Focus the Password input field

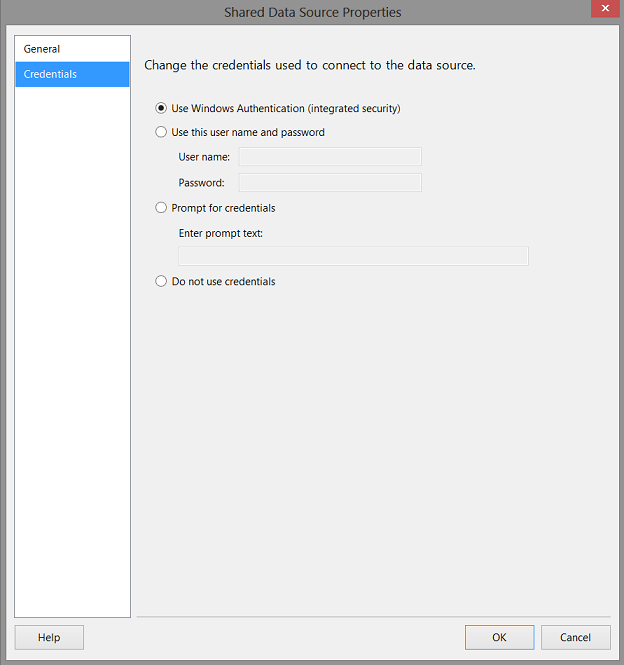pos(330,182)
